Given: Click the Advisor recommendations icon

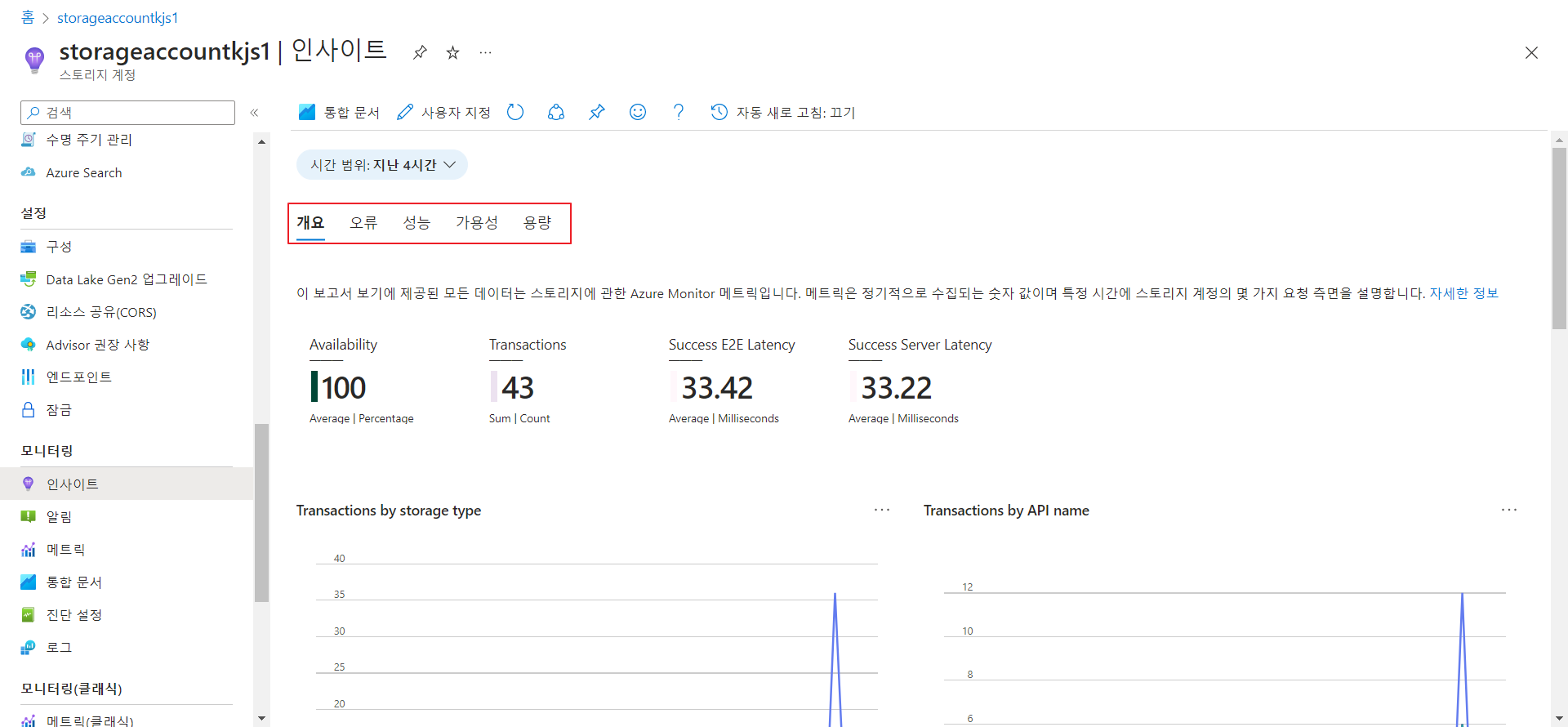Looking at the screenshot, I should [x=29, y=345].
